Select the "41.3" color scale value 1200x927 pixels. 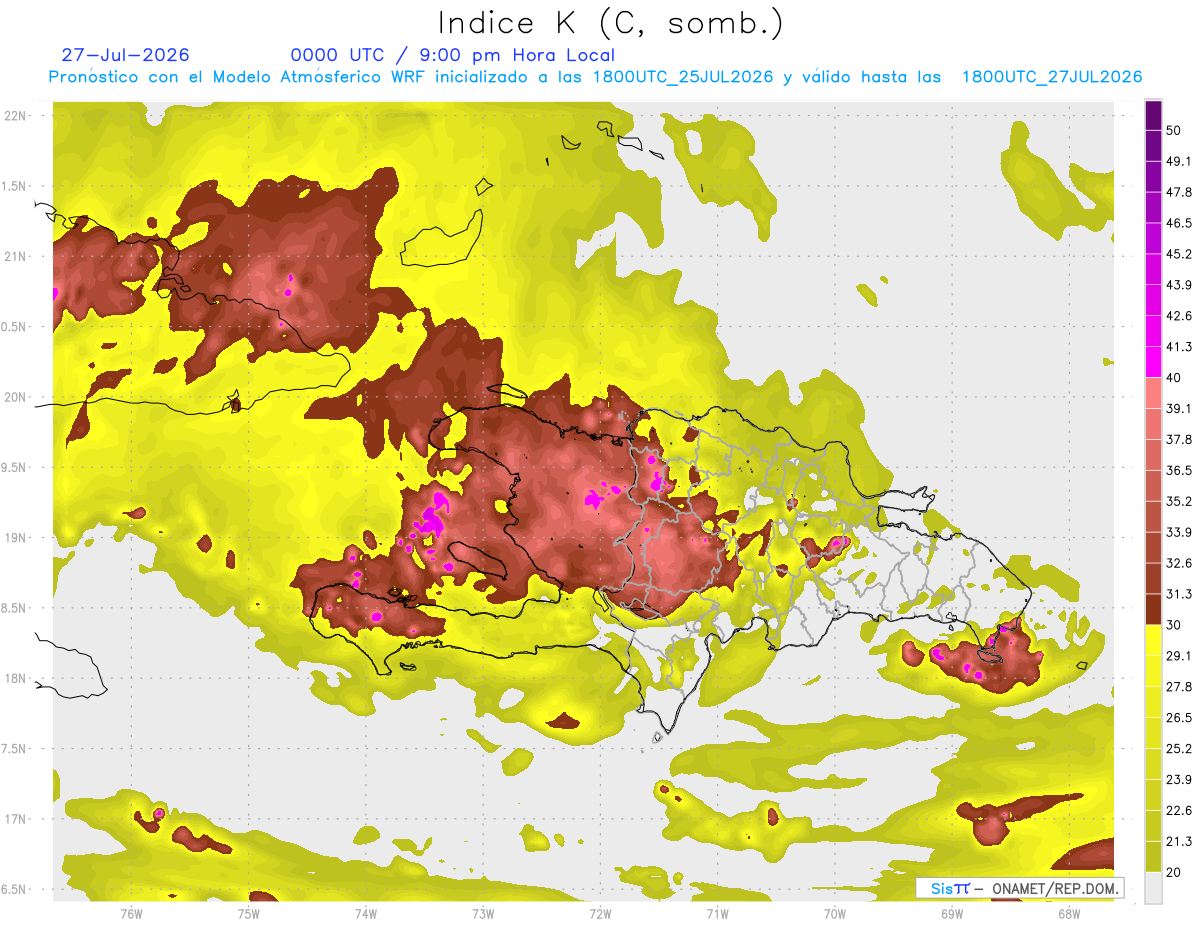click(x=1179, y=347)
